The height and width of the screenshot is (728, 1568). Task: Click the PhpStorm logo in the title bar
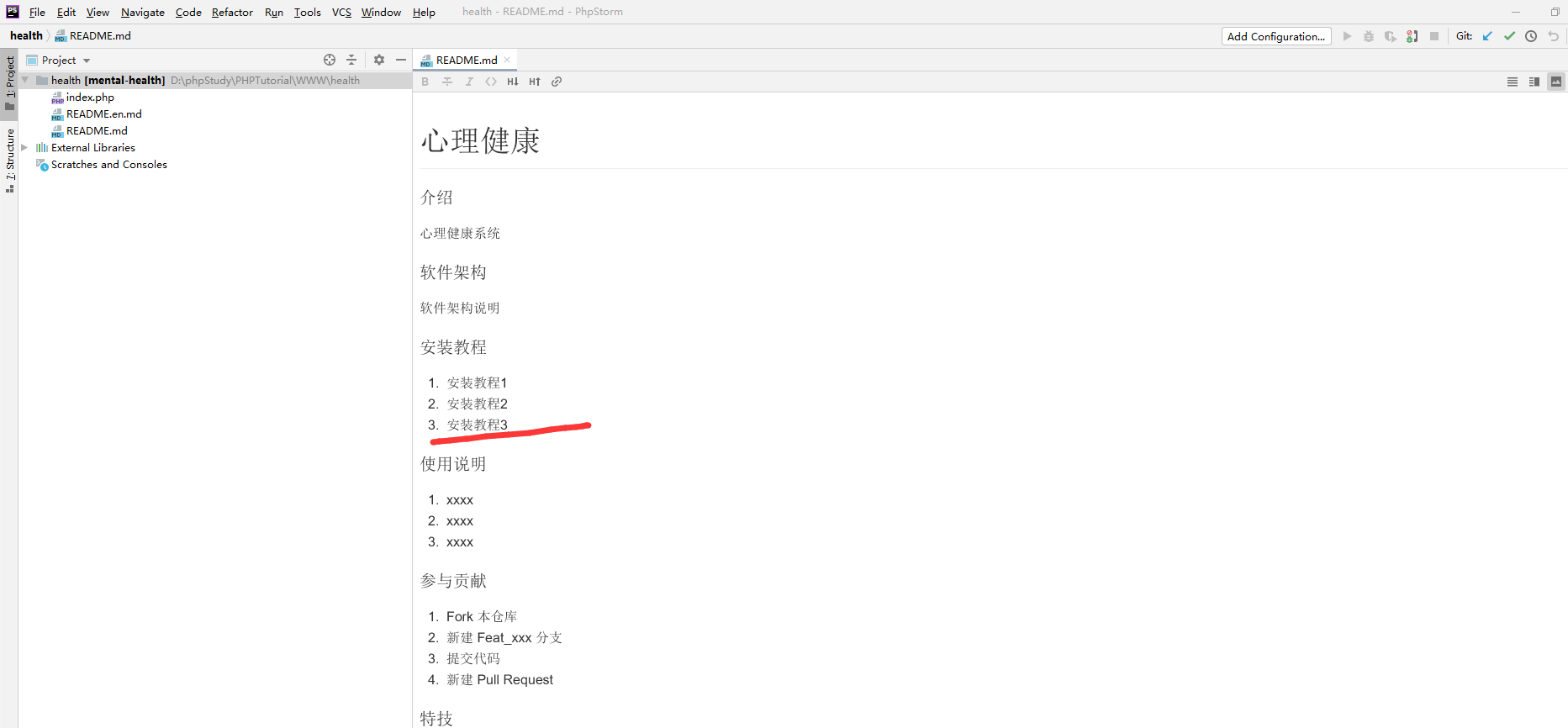click(x=12, y=12)
